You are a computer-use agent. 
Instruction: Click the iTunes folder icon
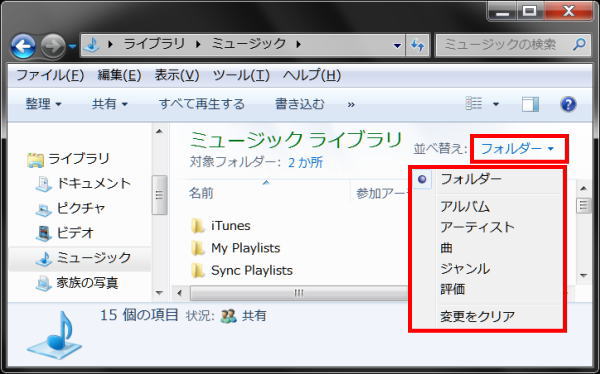(x=198, y=226)
